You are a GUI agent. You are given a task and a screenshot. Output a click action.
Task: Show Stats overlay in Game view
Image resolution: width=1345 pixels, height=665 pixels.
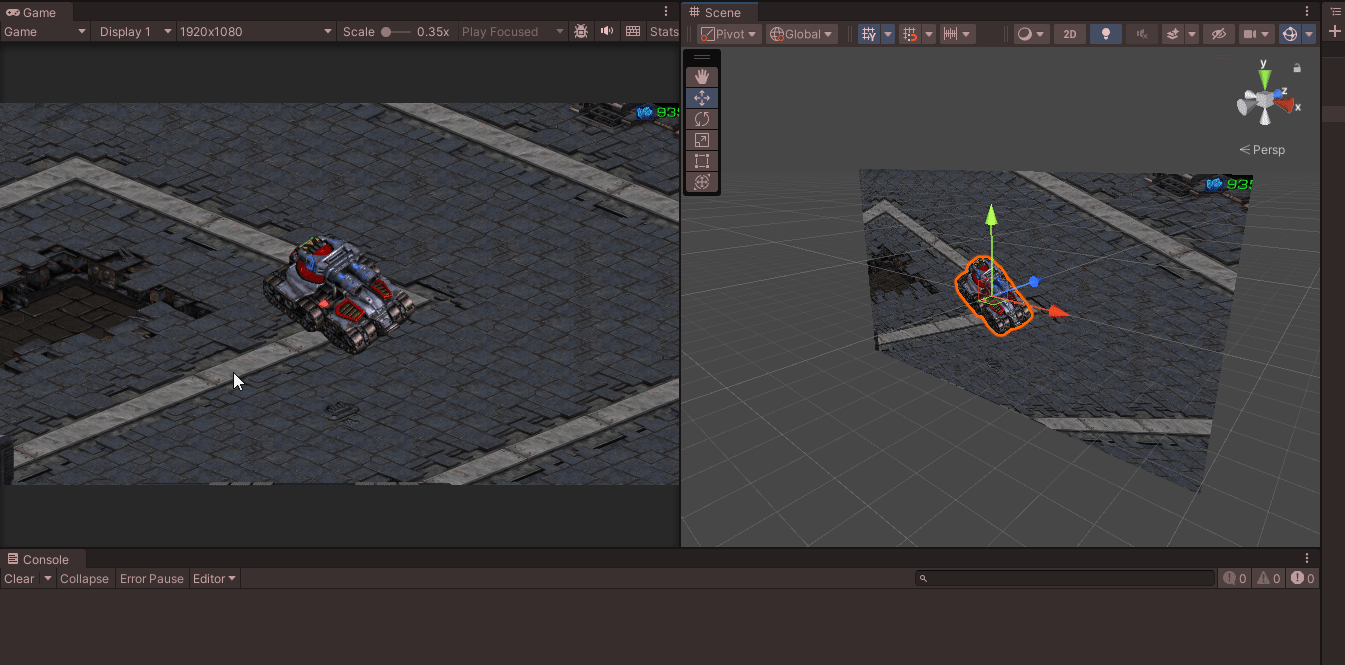tap(664, 32)
